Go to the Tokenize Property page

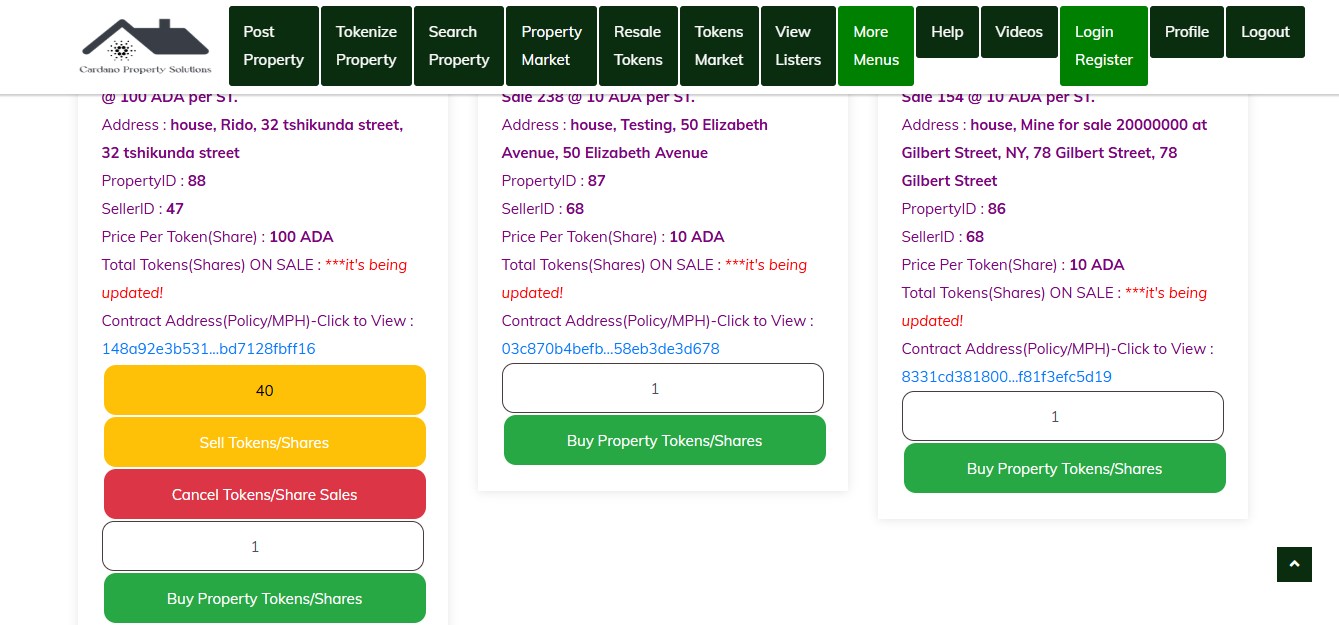366,46
